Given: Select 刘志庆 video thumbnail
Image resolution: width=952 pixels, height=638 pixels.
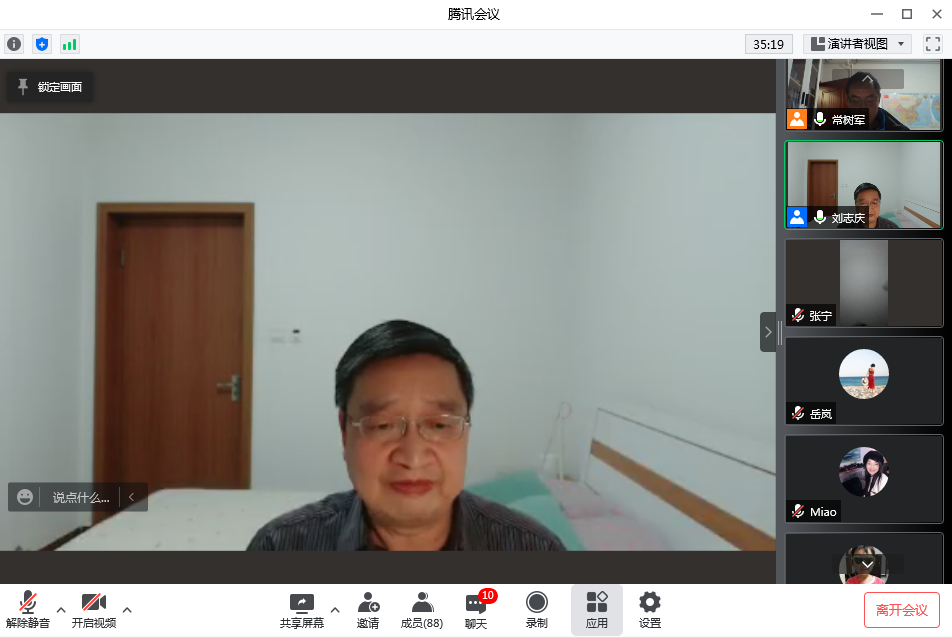Looking at the screenshot, I should (x=864, y=185).
